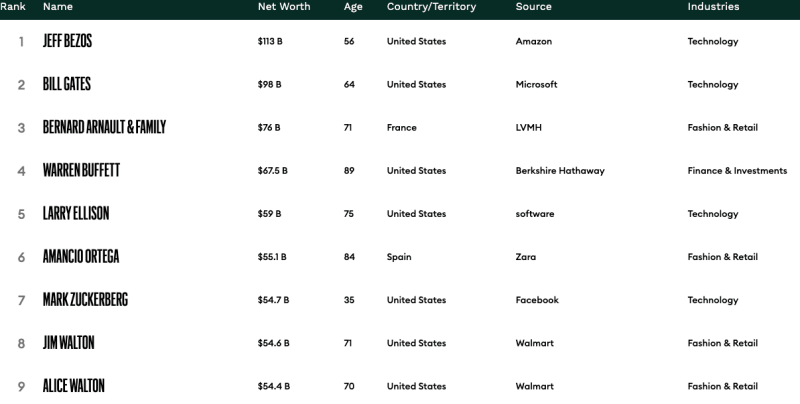Open Jeff Bezos profile link

coord(68,42)
